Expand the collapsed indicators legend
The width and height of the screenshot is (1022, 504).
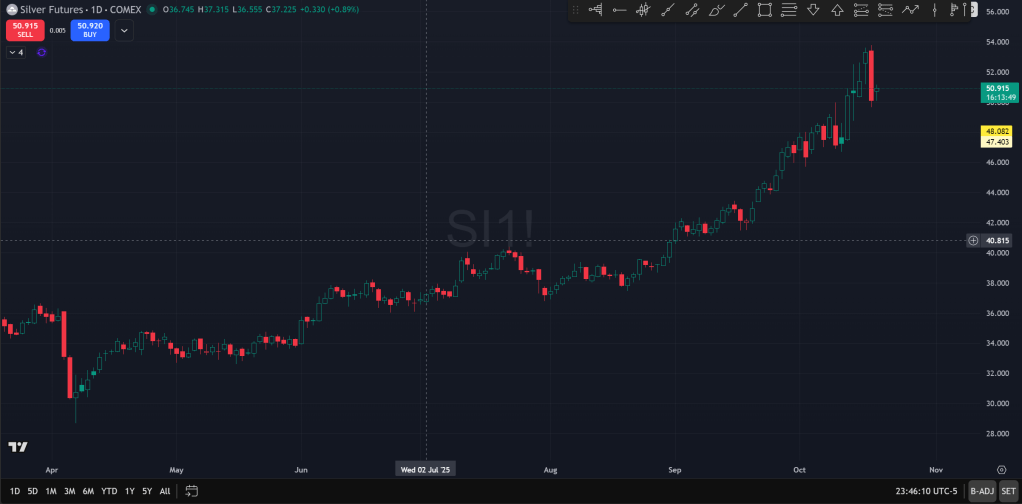pyautogui.click(x=16, y=52)
